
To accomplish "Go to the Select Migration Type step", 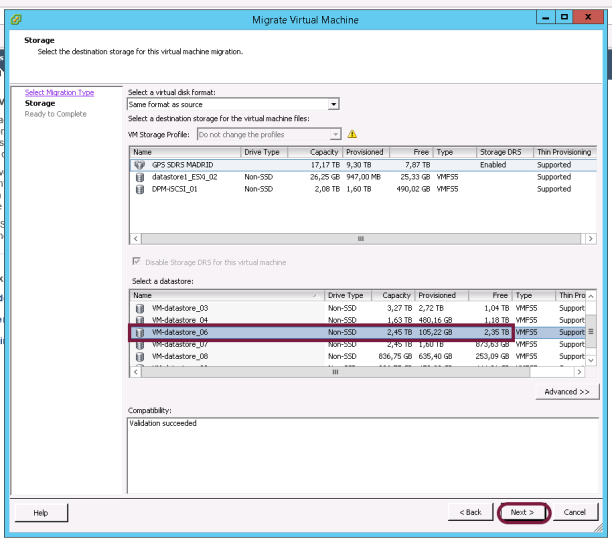I will click(x=59, y=93).
